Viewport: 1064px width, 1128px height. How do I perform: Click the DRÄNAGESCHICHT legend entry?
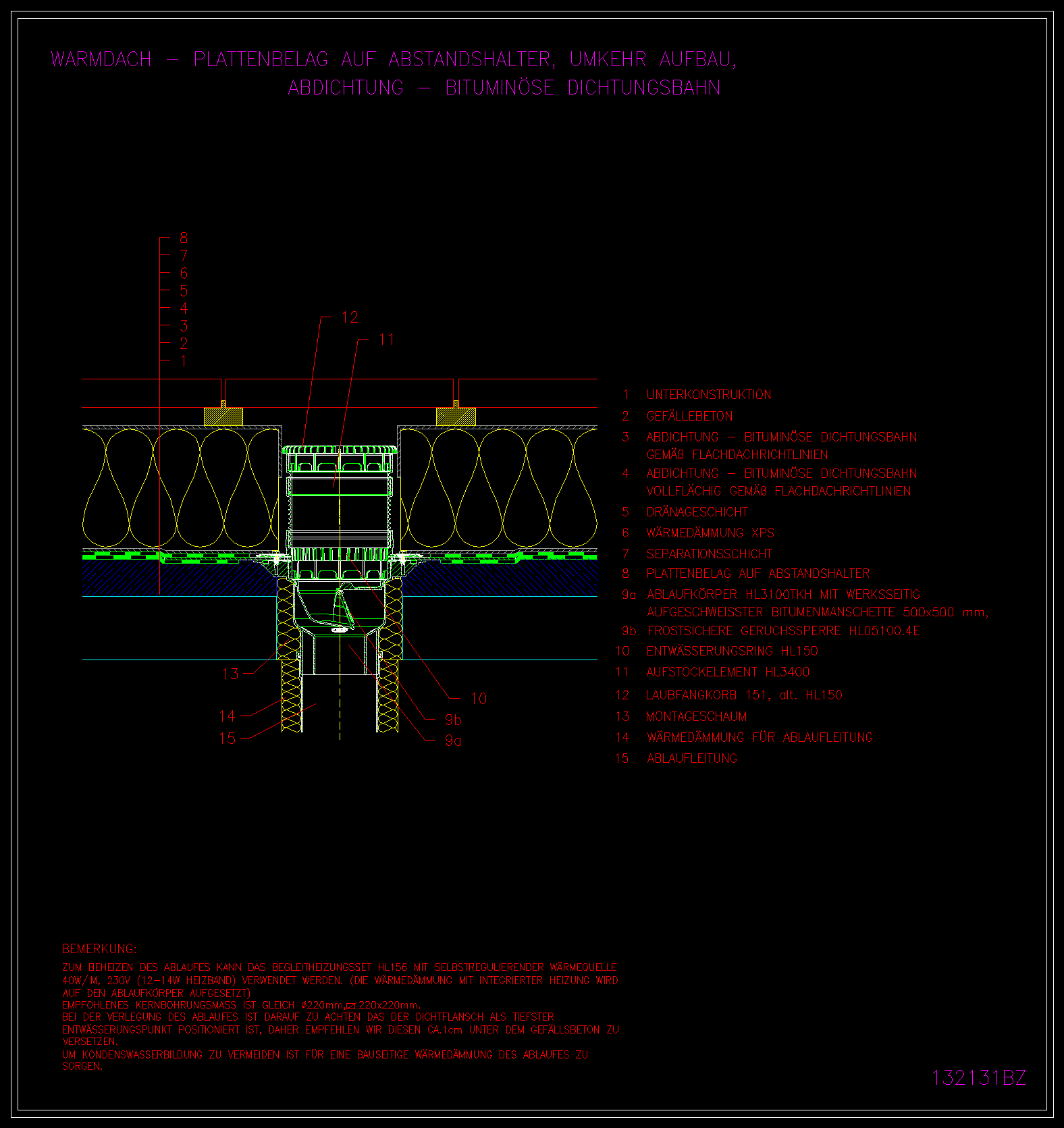point(697,512)
